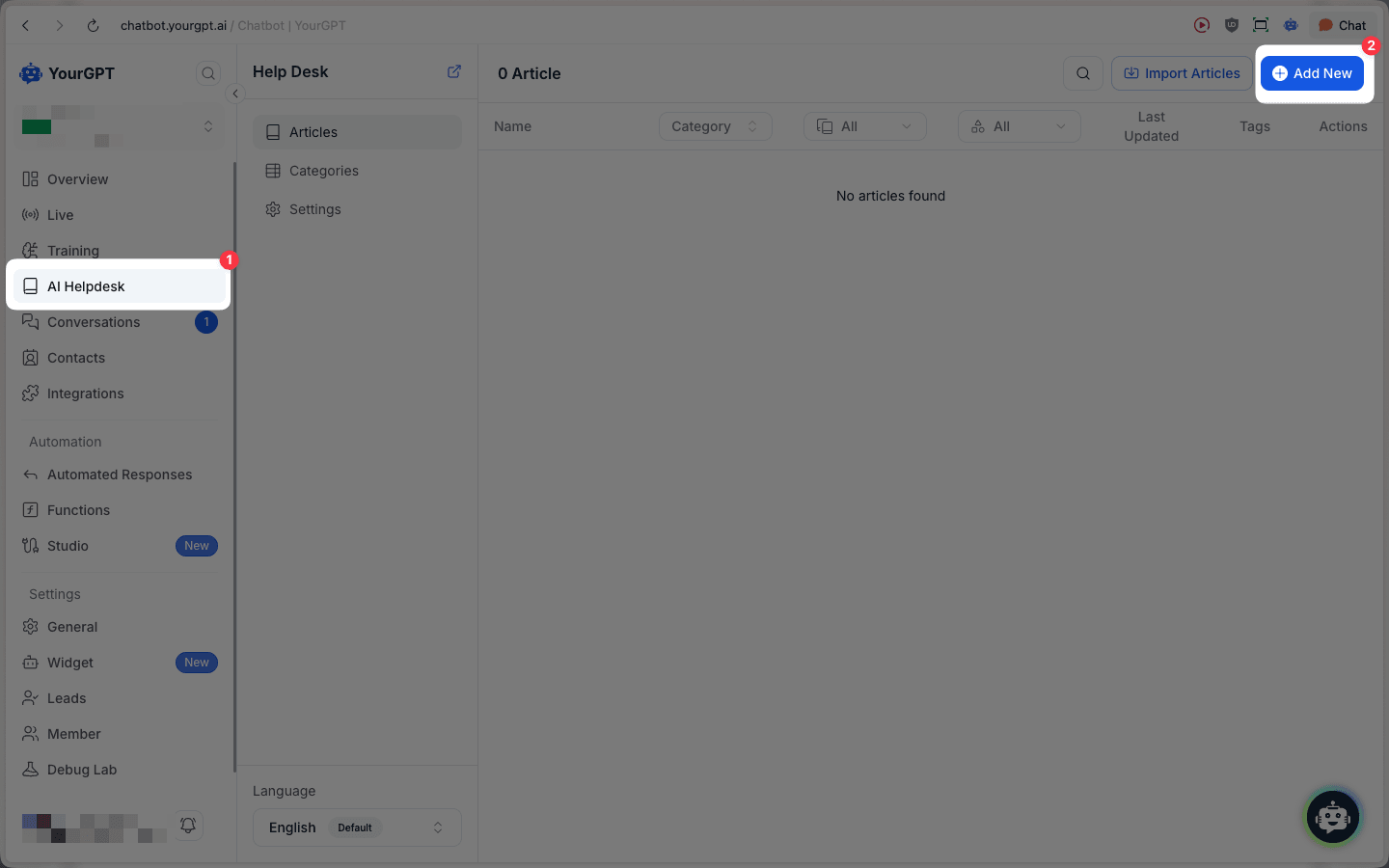Select Categories in Help Desk menu
The width and height of the screenshot is (1389, 868).
[x=323, y=171]
